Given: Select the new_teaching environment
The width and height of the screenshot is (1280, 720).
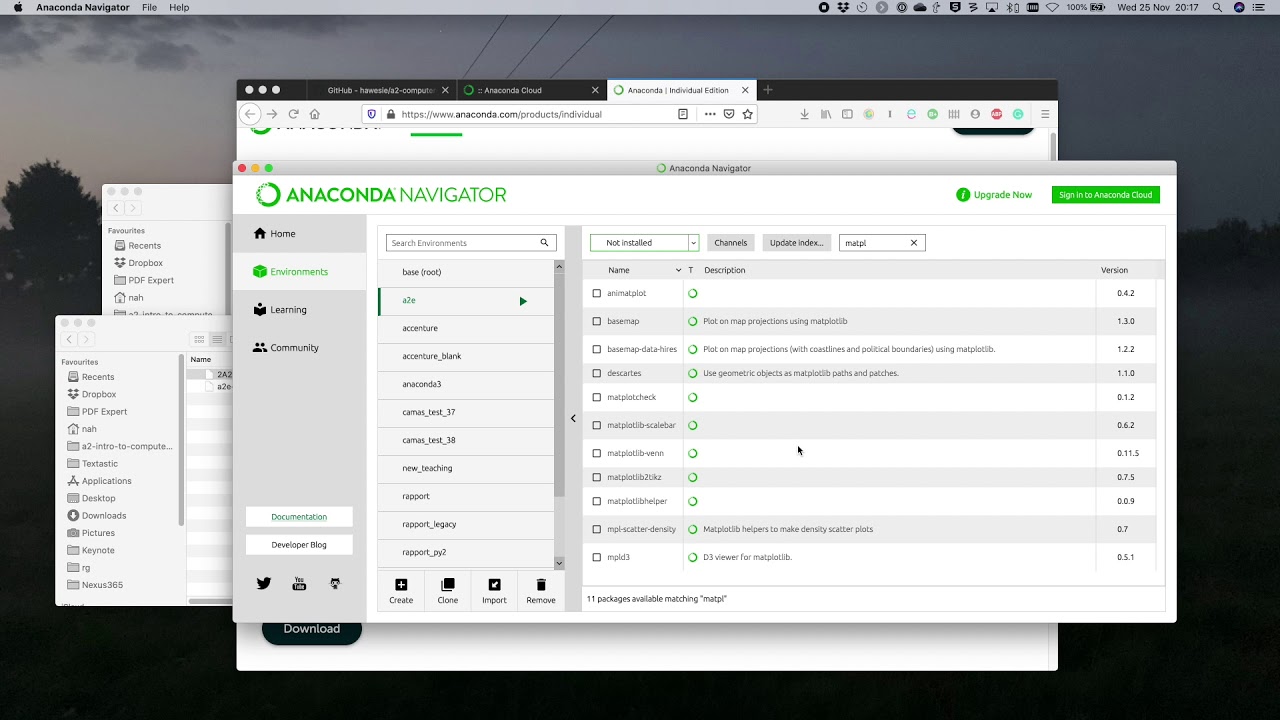Looking at the screenshot, I should [466, 468].
